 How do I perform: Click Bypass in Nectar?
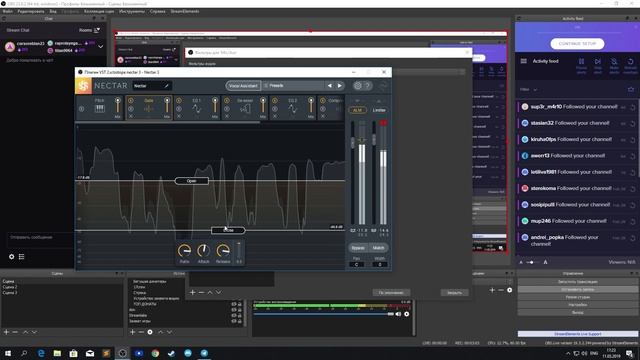pyautogui.click(x=358, y=248)
